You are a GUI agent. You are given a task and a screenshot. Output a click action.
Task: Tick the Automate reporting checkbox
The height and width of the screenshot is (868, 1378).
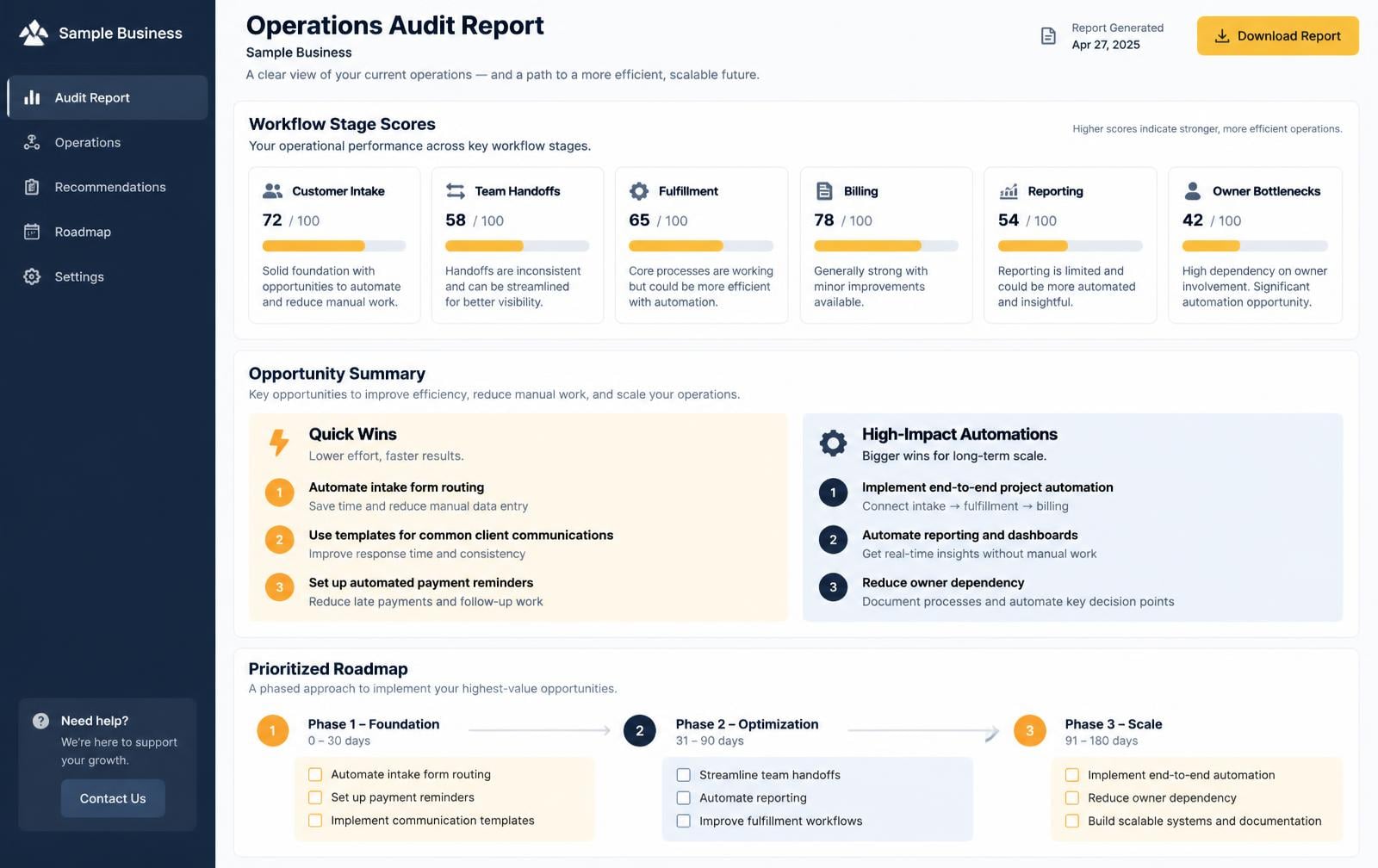pos(684,798)
